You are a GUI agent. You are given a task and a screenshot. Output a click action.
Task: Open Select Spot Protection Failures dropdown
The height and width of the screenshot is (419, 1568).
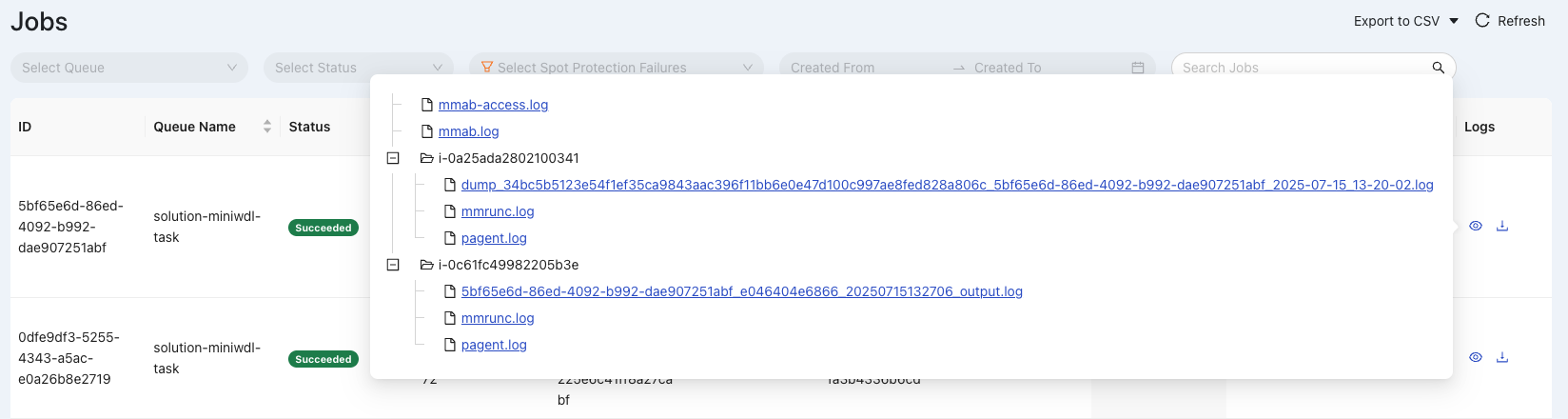(617, 68)
